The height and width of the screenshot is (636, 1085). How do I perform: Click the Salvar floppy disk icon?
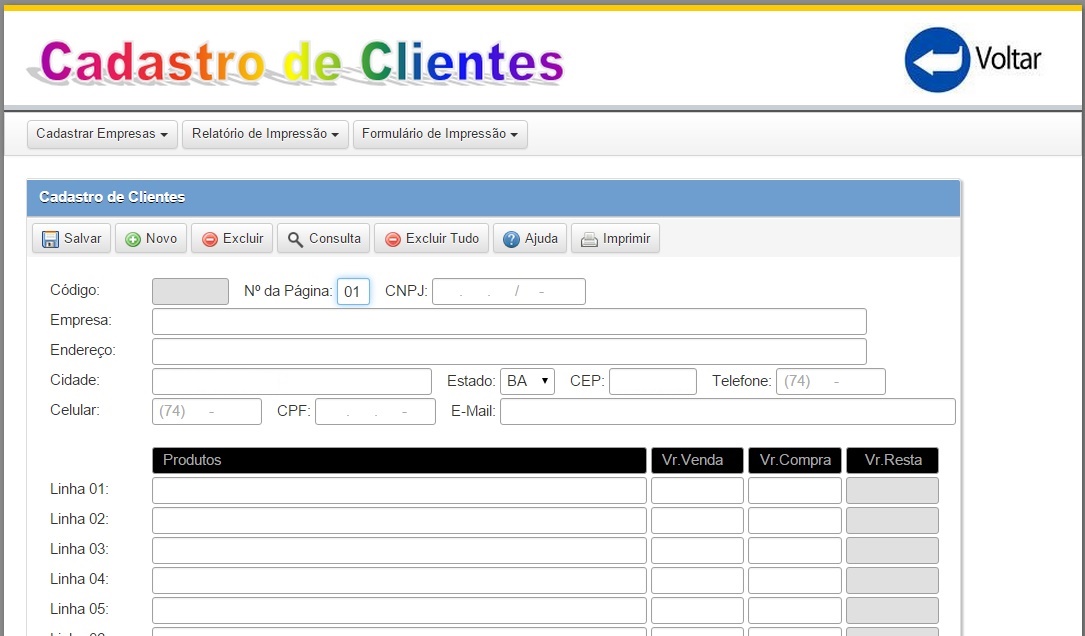[50, 239]
